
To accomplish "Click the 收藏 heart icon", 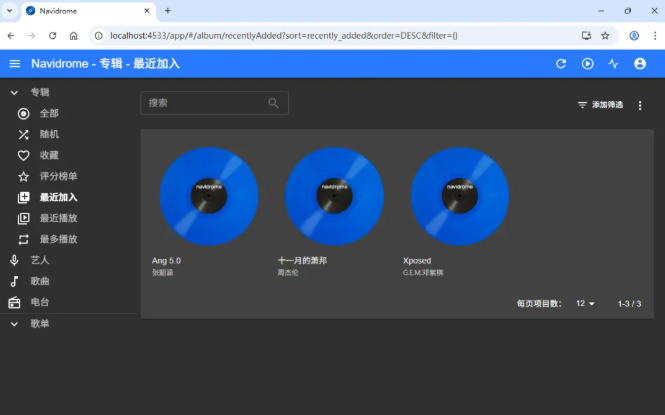I will [23, 156].
